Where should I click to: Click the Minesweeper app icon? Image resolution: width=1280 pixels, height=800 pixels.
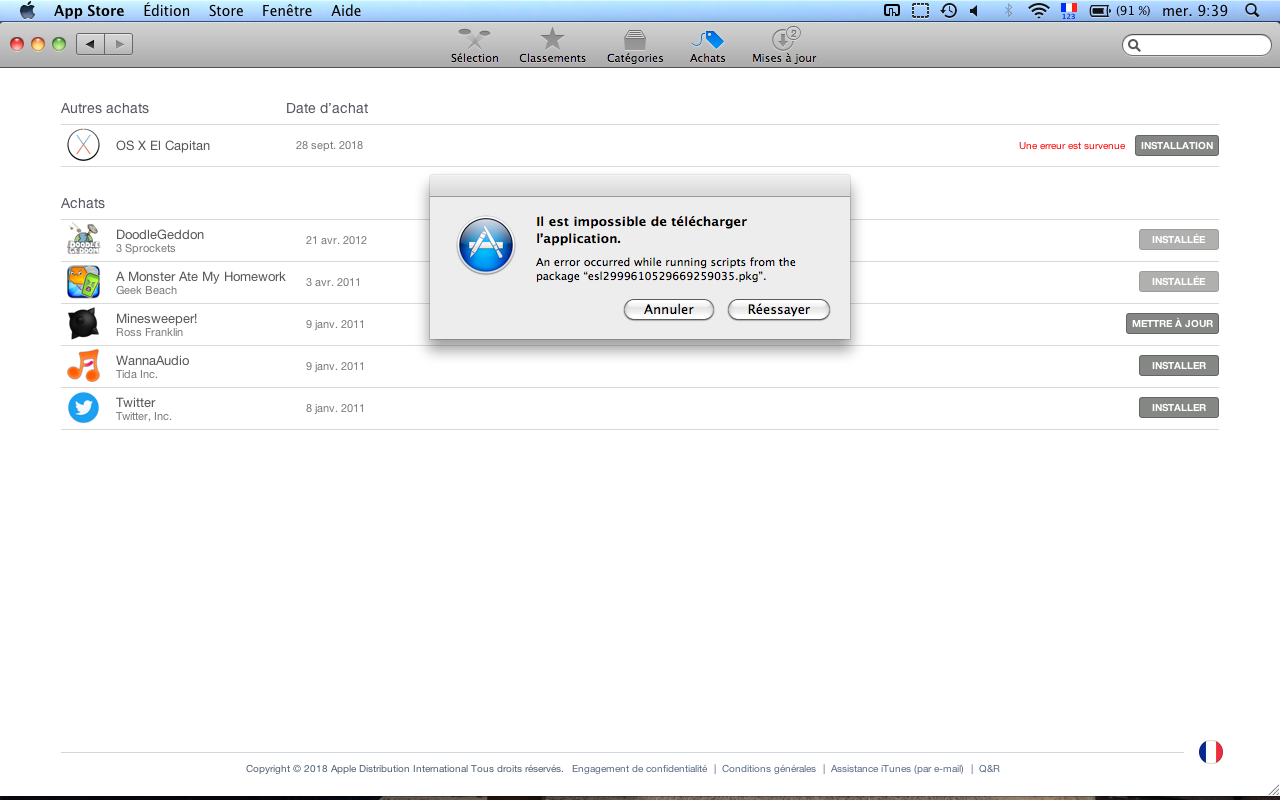[x=83, y=324]
